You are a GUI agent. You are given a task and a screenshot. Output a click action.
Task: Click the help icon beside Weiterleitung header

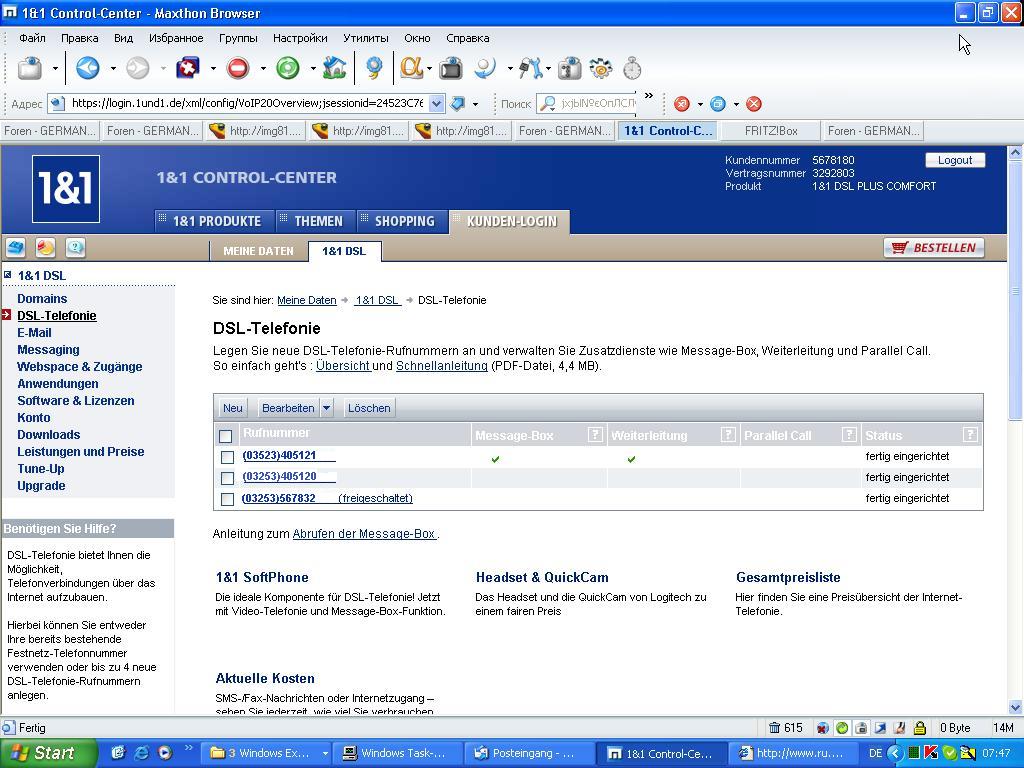[728, 434]
